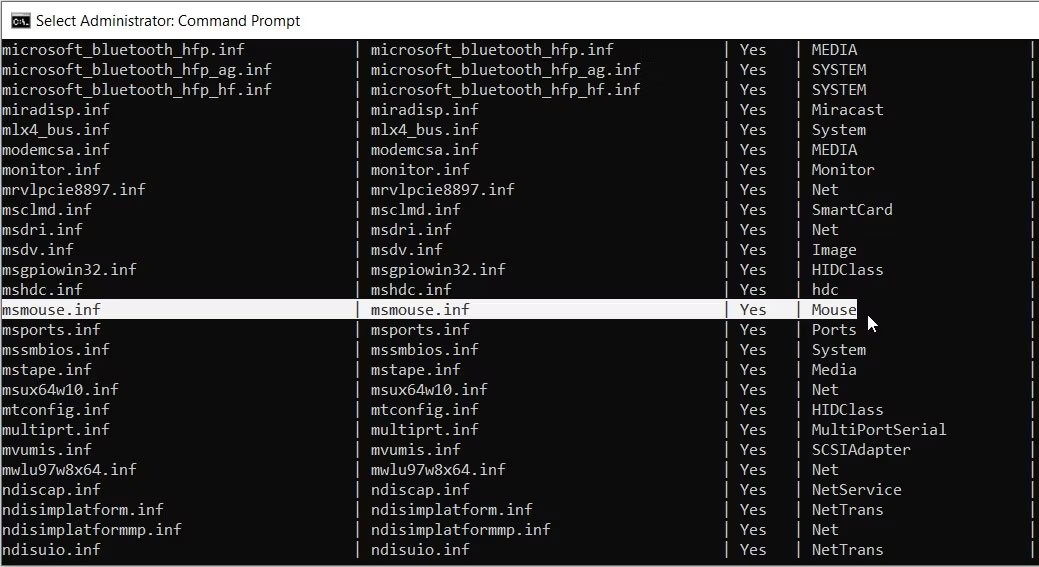
Task: Click the SmartCard class name text
Action: click(852, 210)
